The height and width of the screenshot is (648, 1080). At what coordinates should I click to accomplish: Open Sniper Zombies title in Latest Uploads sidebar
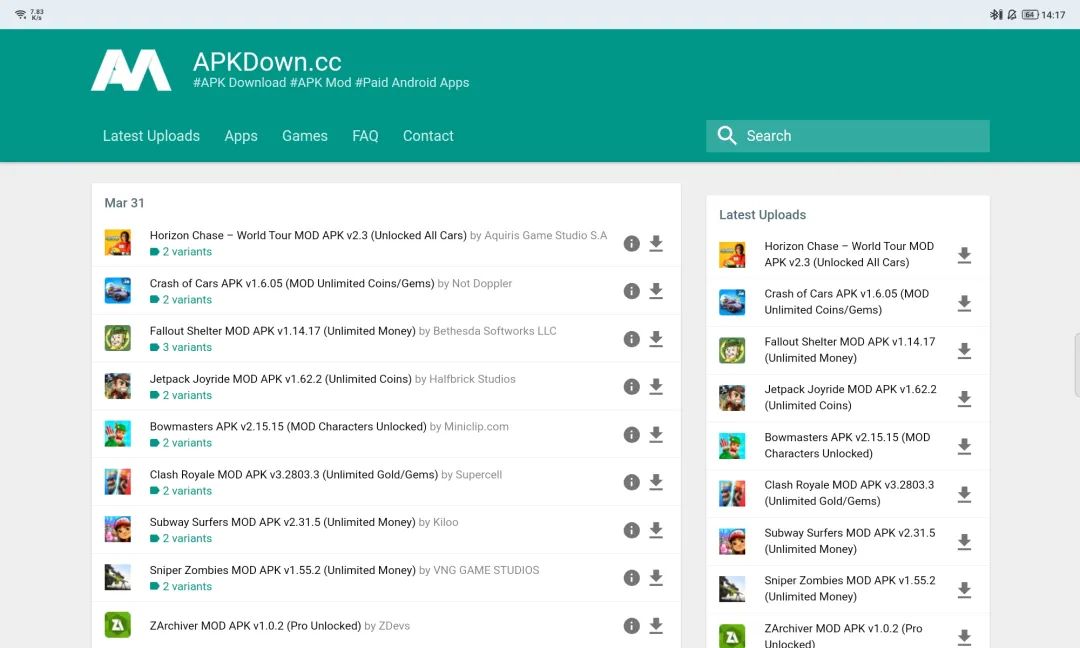click(x=850, y=589)
